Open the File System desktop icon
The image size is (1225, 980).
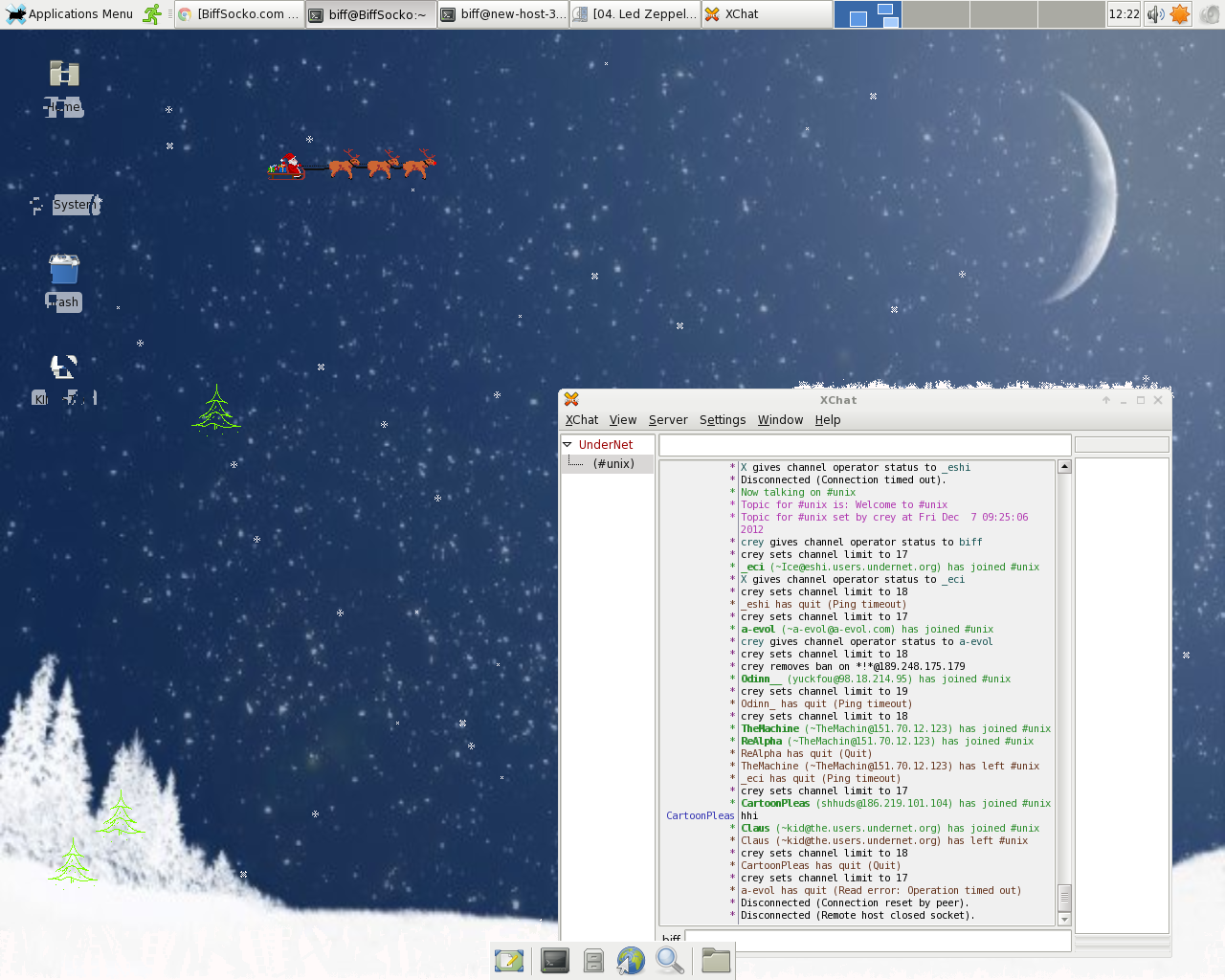coord(64,205)
